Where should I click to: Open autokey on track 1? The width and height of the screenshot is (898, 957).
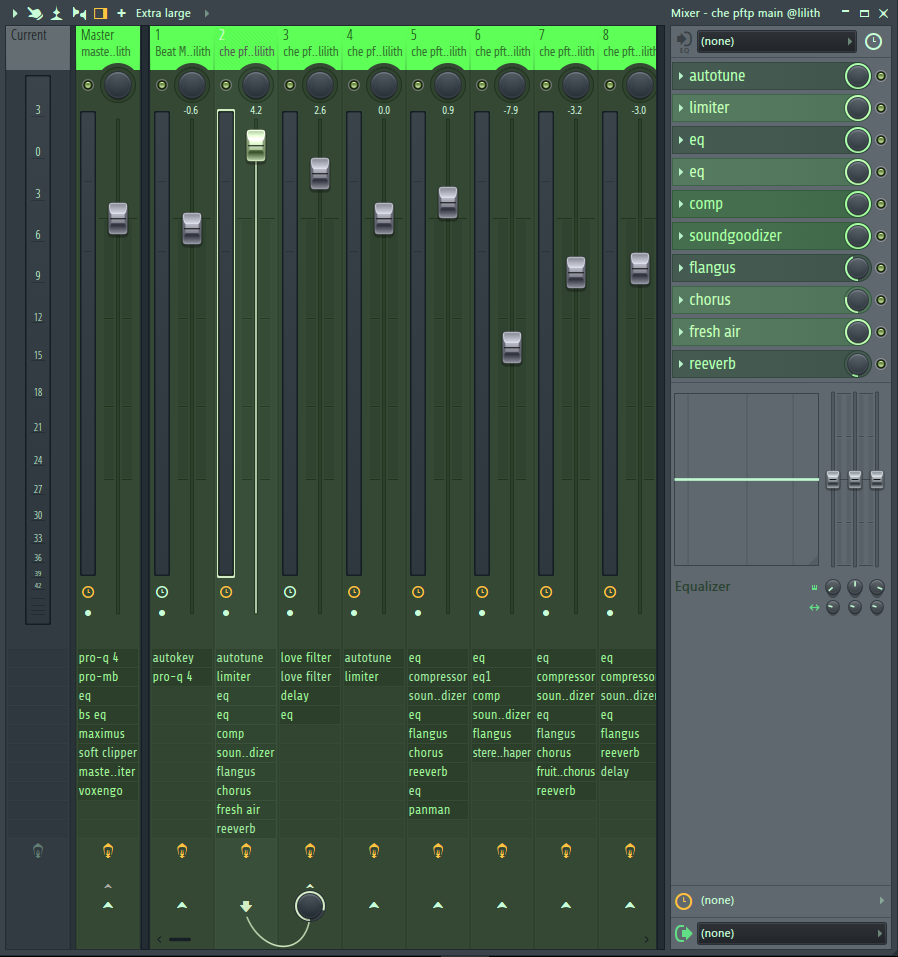tap(182, 658)
